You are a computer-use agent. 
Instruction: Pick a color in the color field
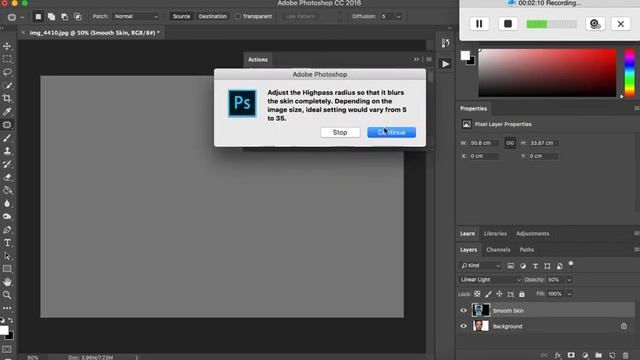547,73
